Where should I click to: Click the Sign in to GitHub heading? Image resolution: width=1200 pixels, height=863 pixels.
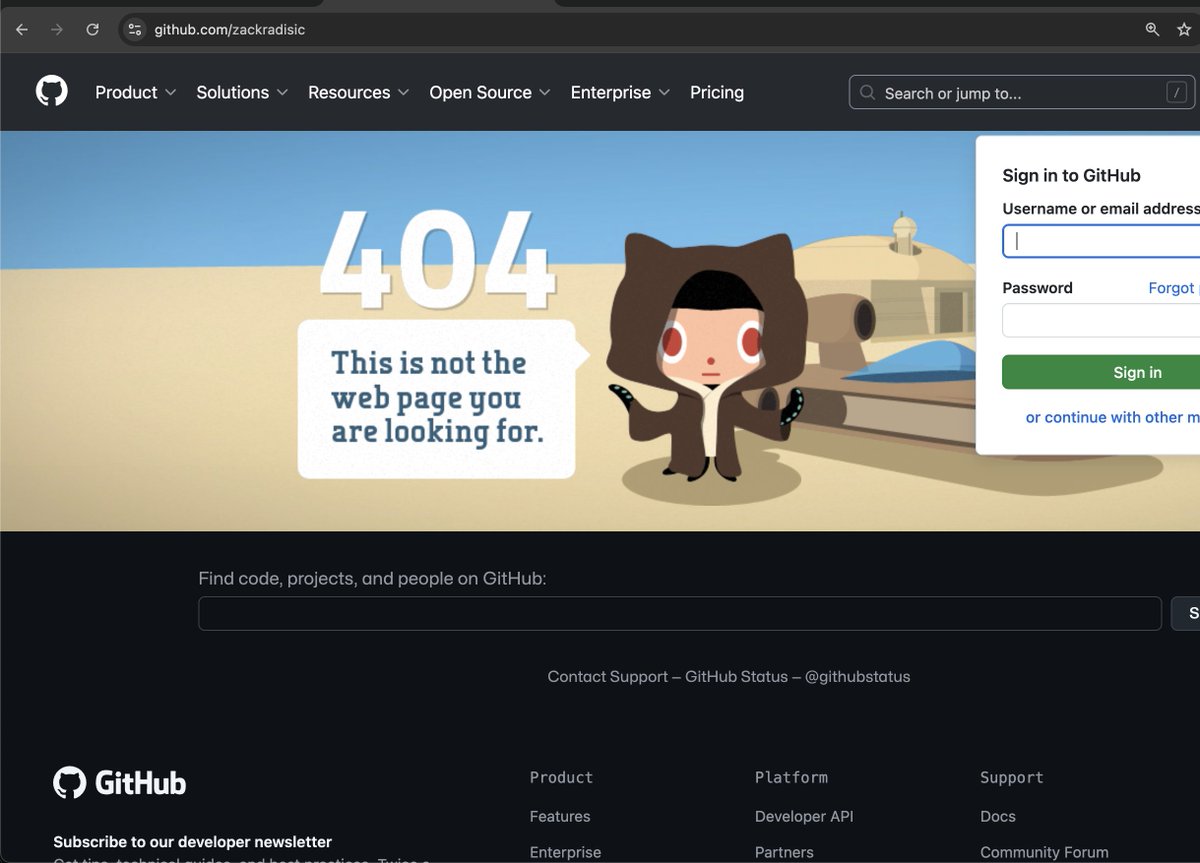pyautogui.click(x=1071, y=175)
